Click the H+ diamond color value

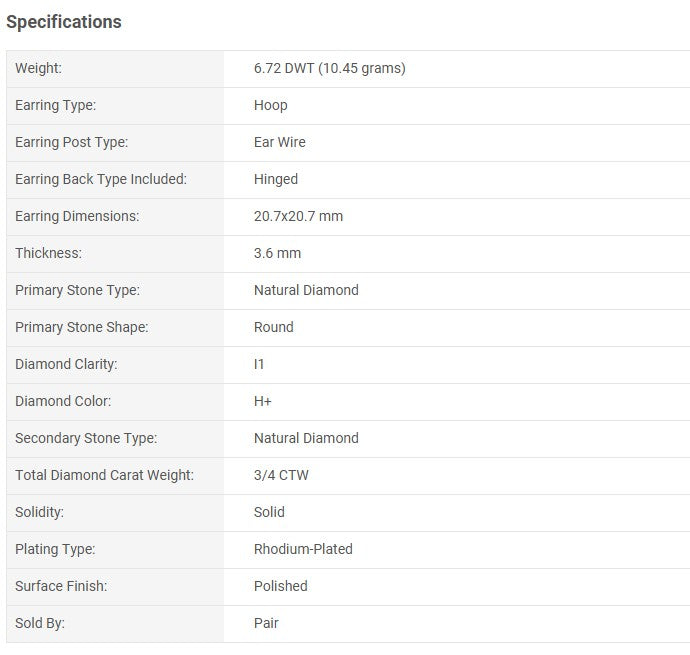tap(263, 401)
